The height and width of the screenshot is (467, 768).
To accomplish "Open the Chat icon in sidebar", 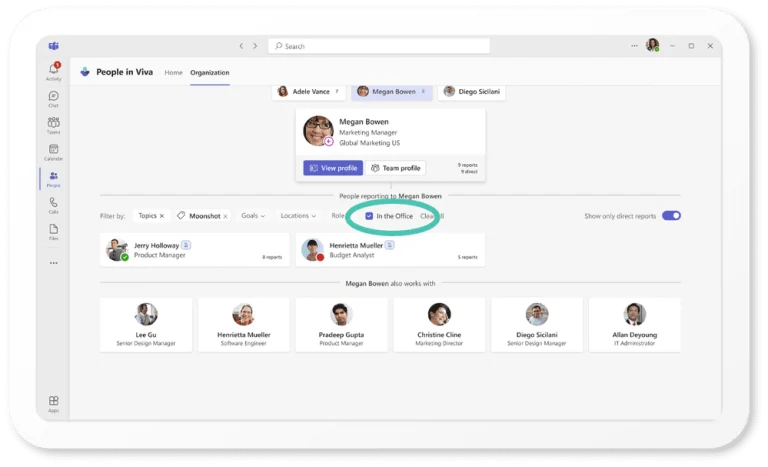I will pos(53,97).
